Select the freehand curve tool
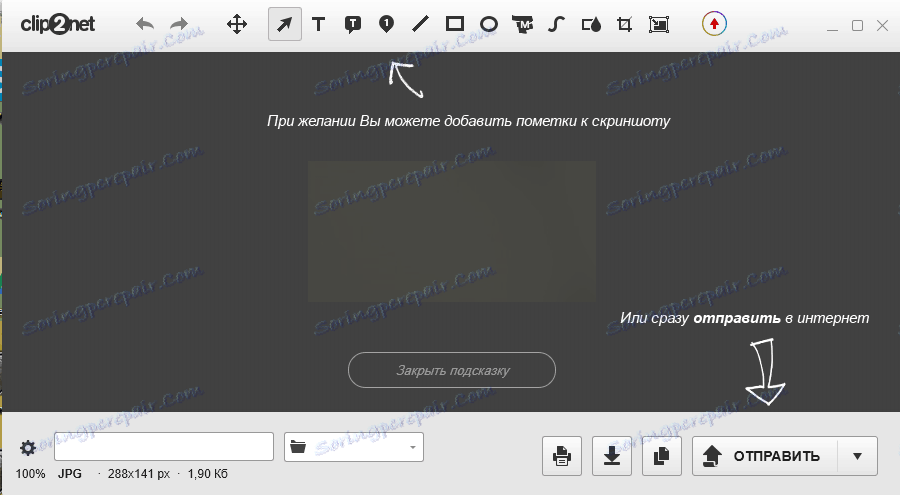This screenshot has height=495, width=900. (x=556, y=24)
